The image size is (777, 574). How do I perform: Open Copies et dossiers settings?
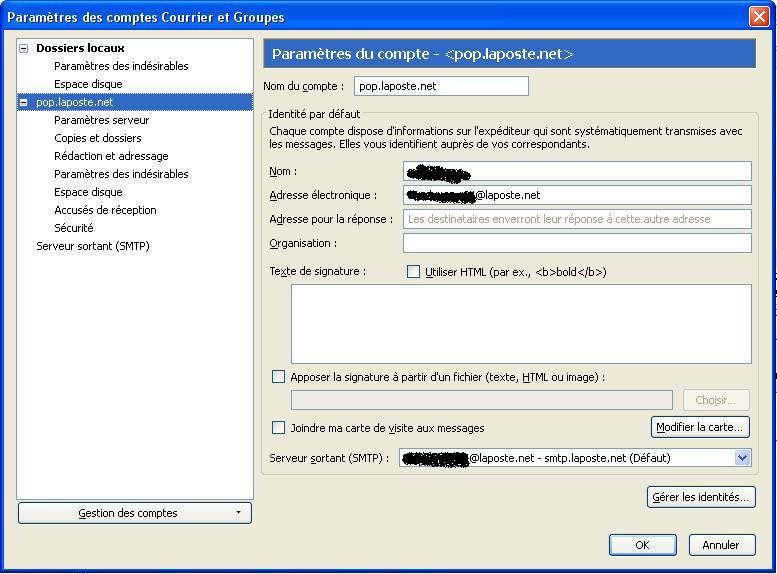pos(98,138)
